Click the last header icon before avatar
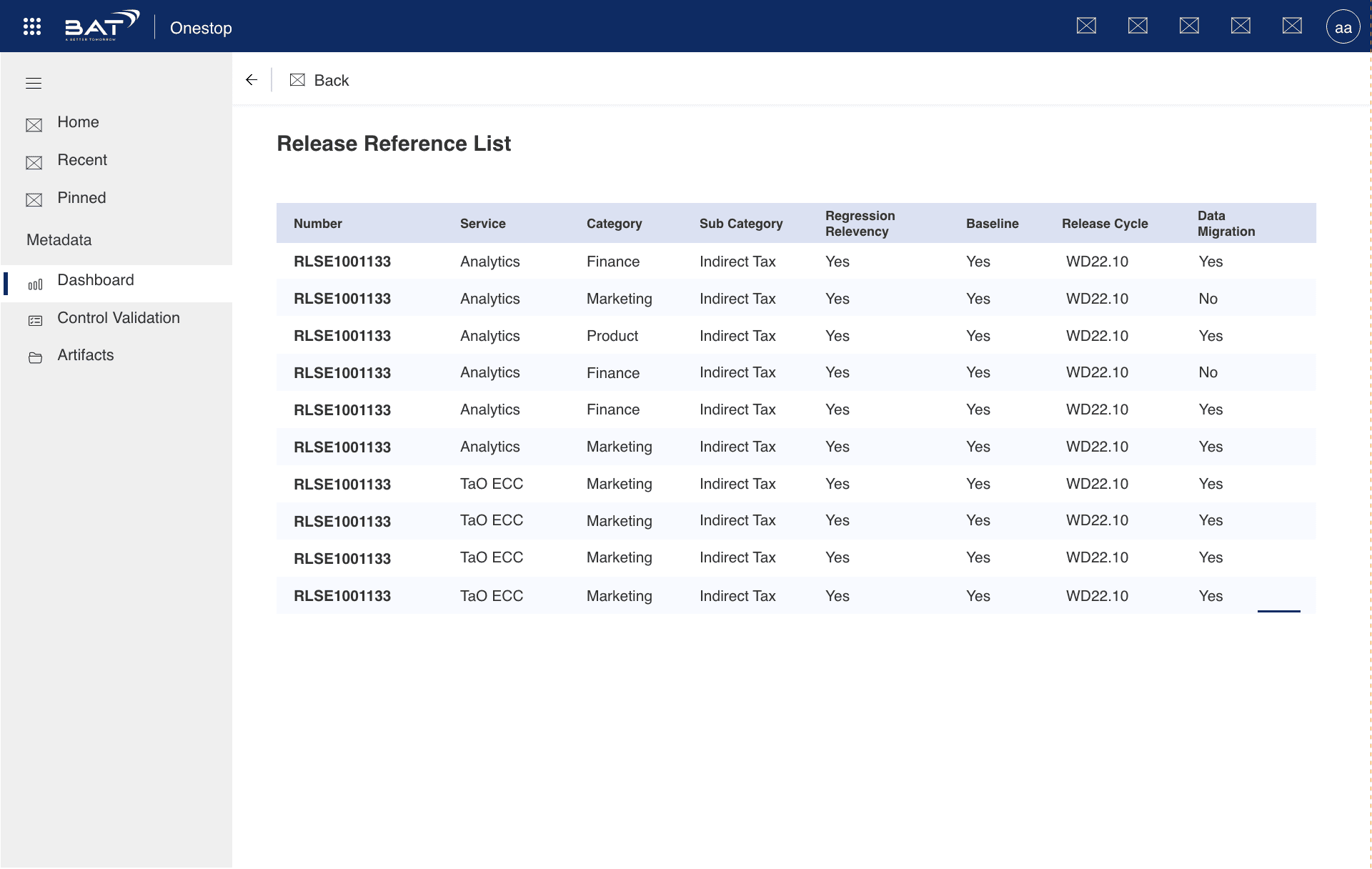 click(1292, 26)
